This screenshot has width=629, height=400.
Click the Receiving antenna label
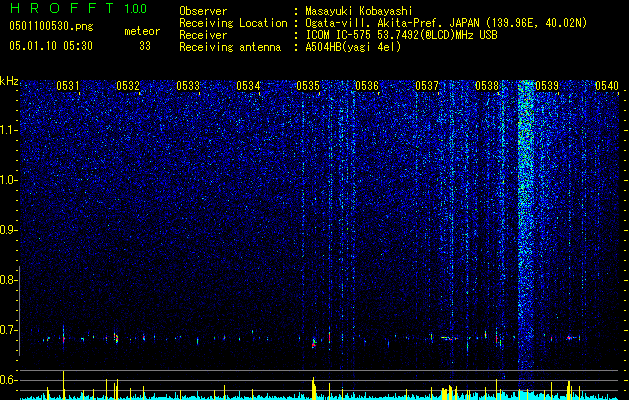pyautogui.click(x=230, y=47)
